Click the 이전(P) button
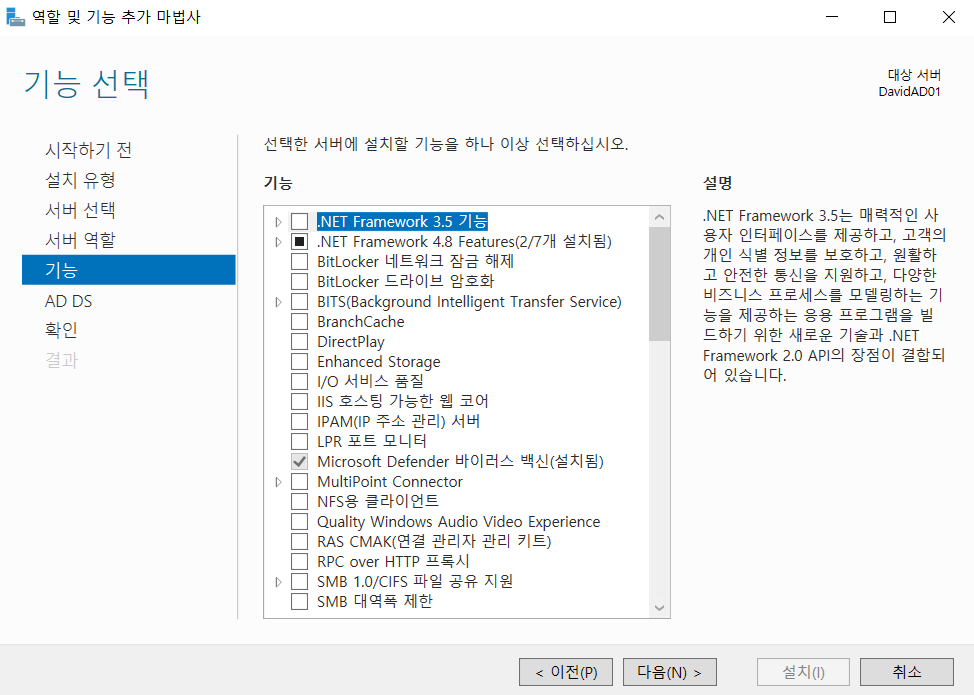The image size is (974, 695). coord(566,672)
